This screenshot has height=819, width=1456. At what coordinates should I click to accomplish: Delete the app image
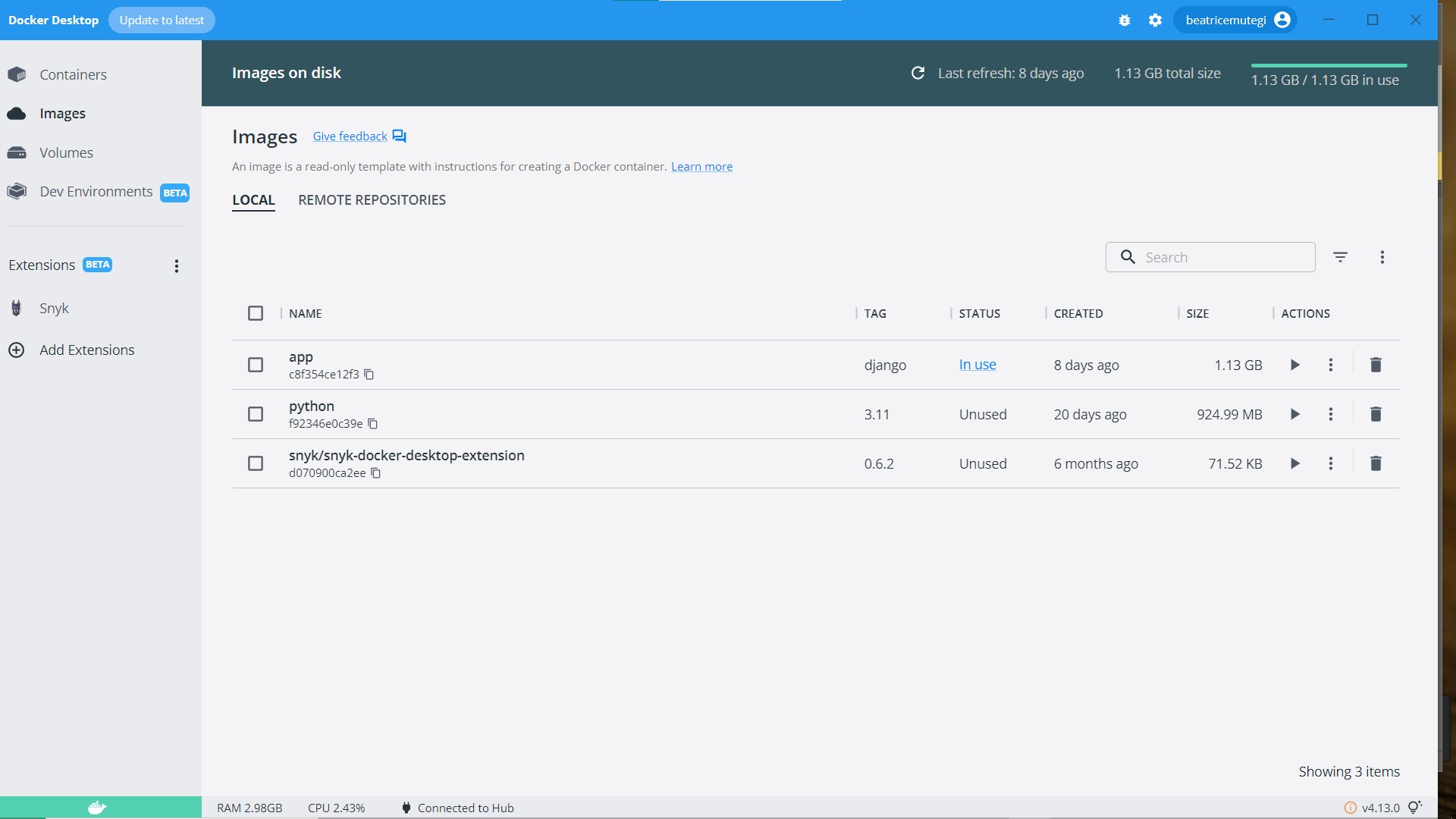coord(1376,365)
